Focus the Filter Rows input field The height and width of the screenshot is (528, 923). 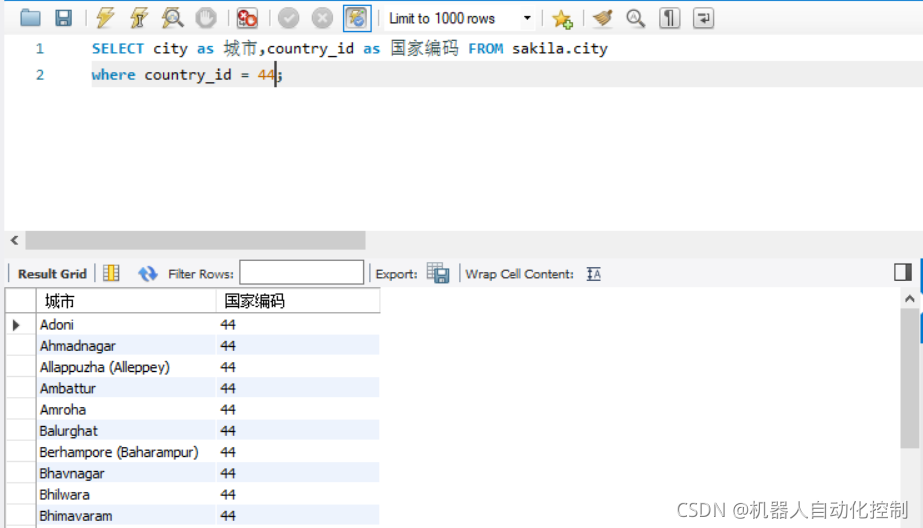point(301,273)
